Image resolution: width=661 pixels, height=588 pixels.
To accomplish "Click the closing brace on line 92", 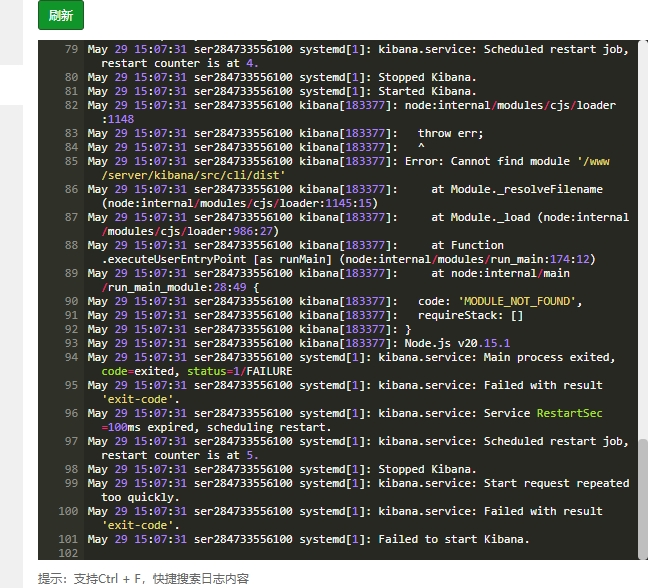I will (x=408, y=329).
